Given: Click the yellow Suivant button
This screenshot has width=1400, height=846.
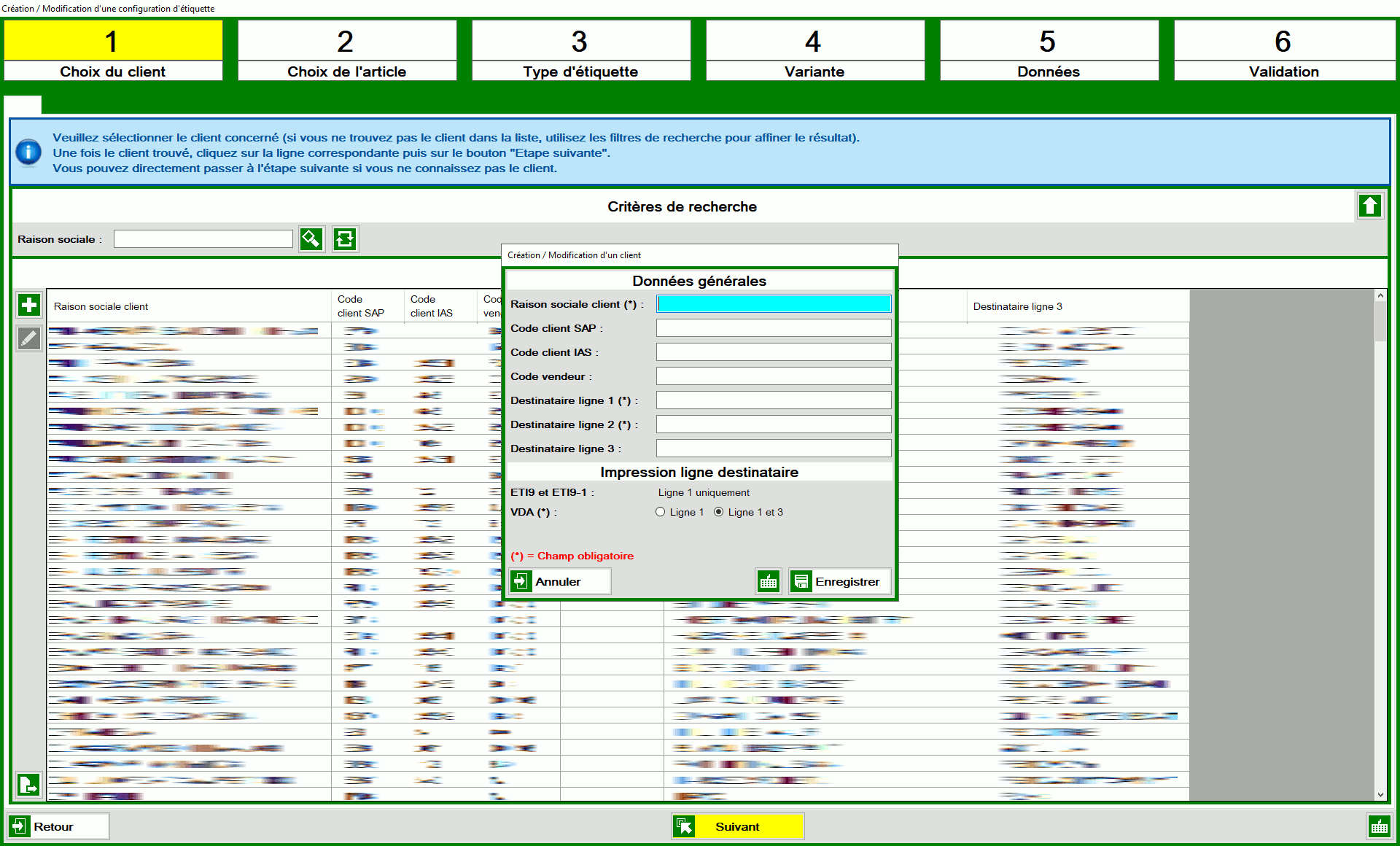Looking at the screenshot, I should [737, 826].
